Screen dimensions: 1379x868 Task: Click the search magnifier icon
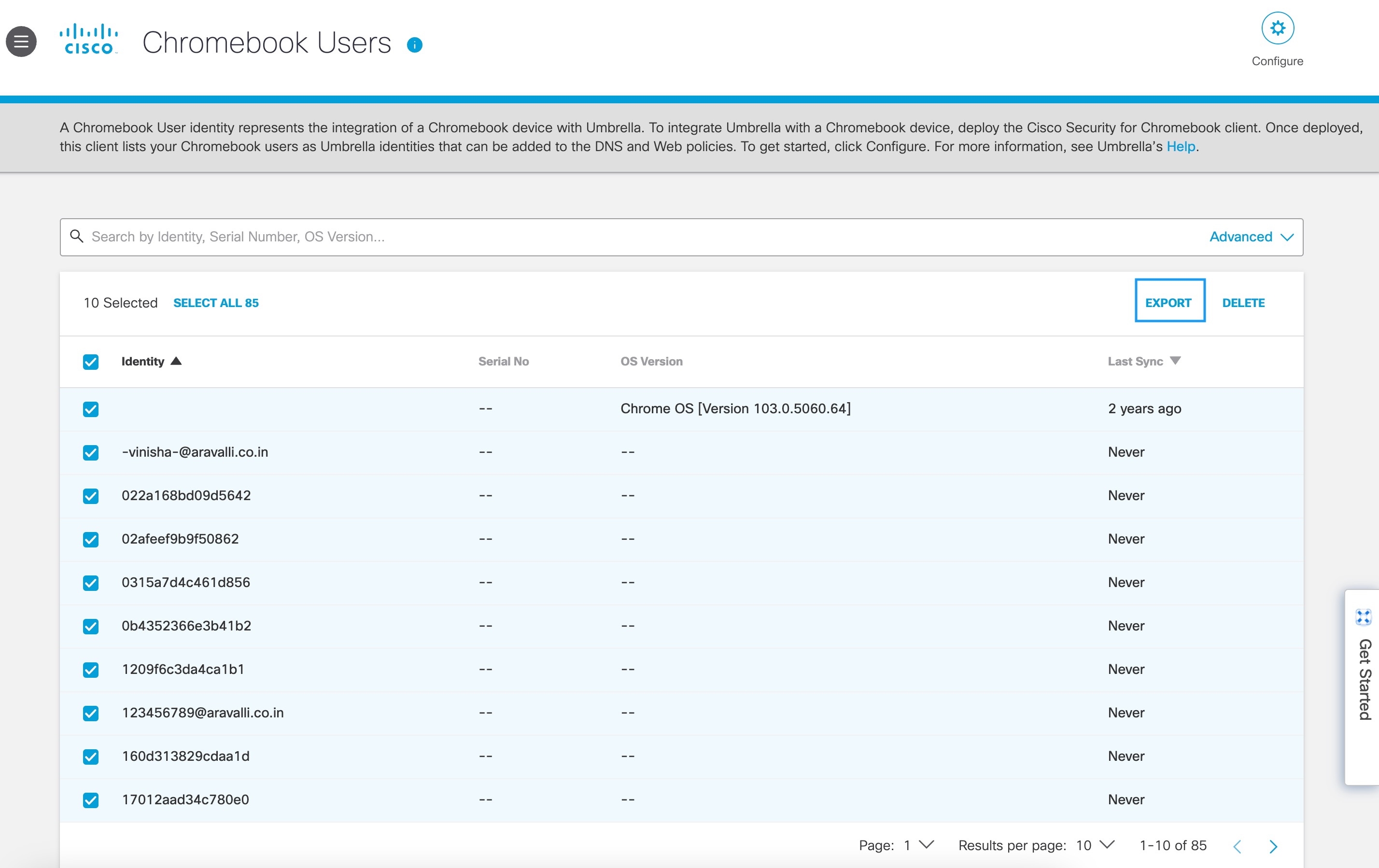[77, 236]
